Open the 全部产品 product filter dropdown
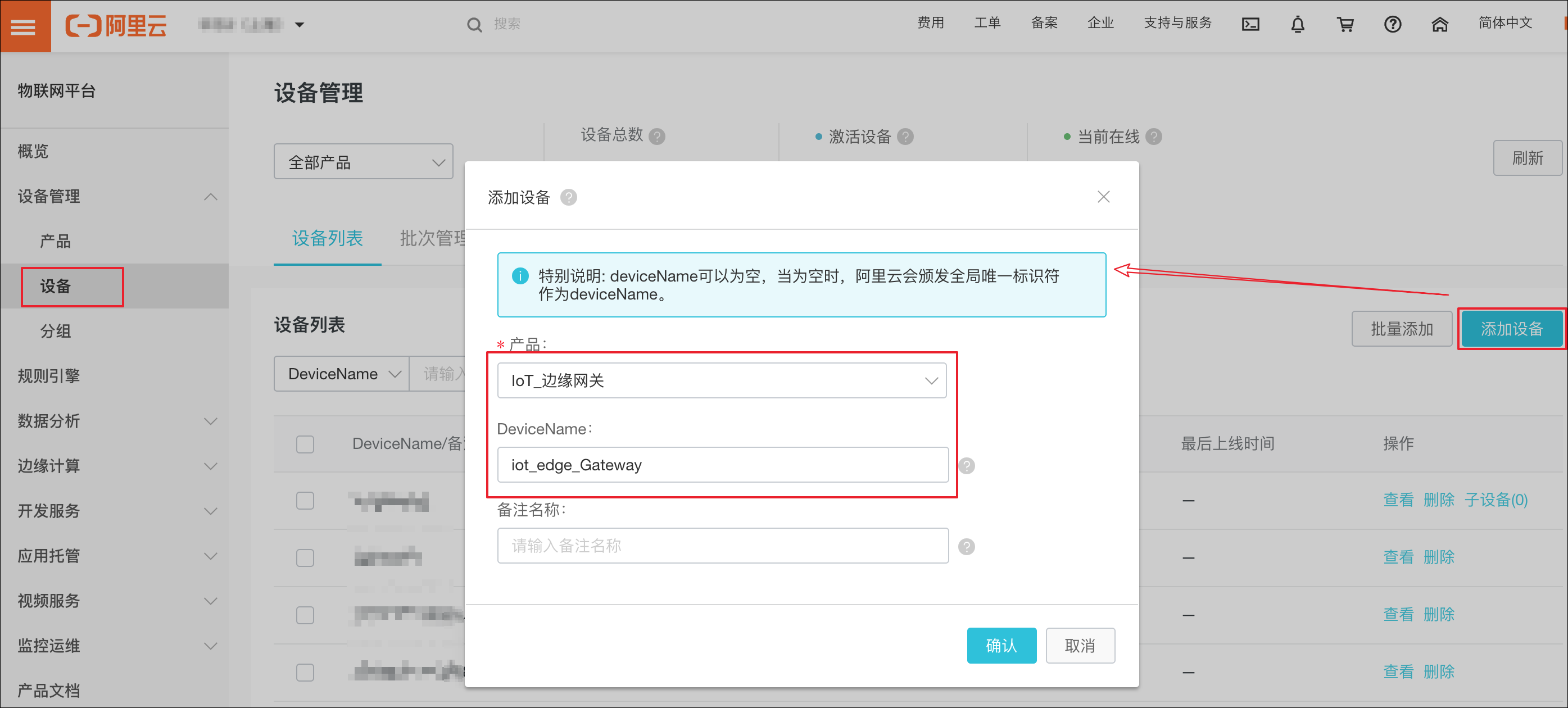This screenshot has width=1568, height=708. pos(364,162)
